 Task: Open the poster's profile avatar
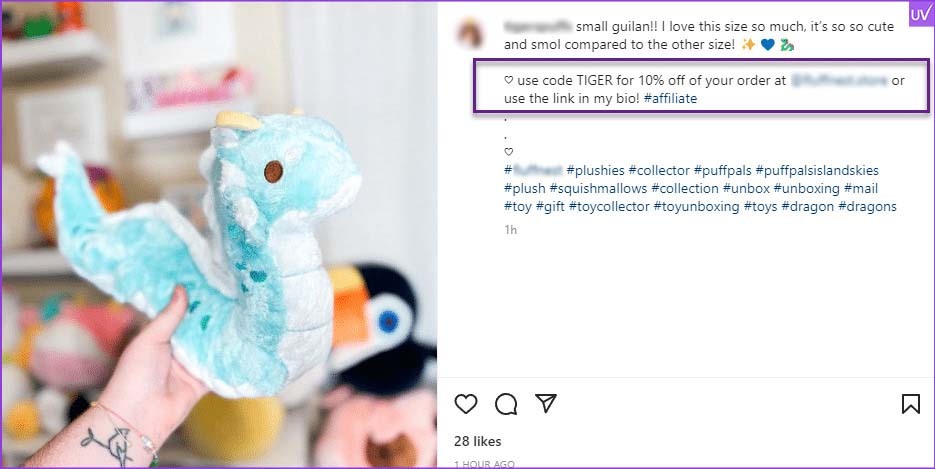470,33
